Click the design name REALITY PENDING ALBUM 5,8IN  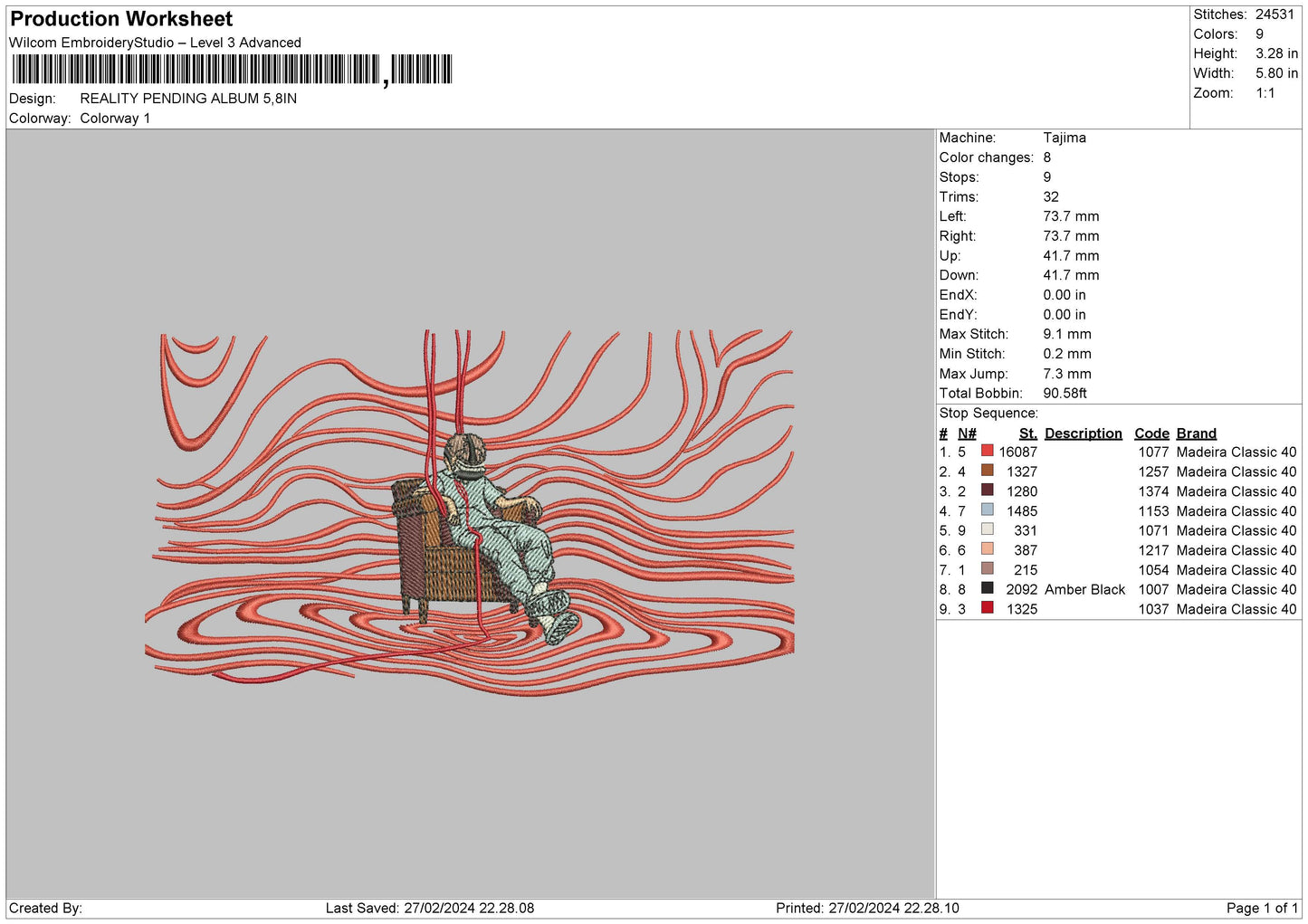(188, 99)
